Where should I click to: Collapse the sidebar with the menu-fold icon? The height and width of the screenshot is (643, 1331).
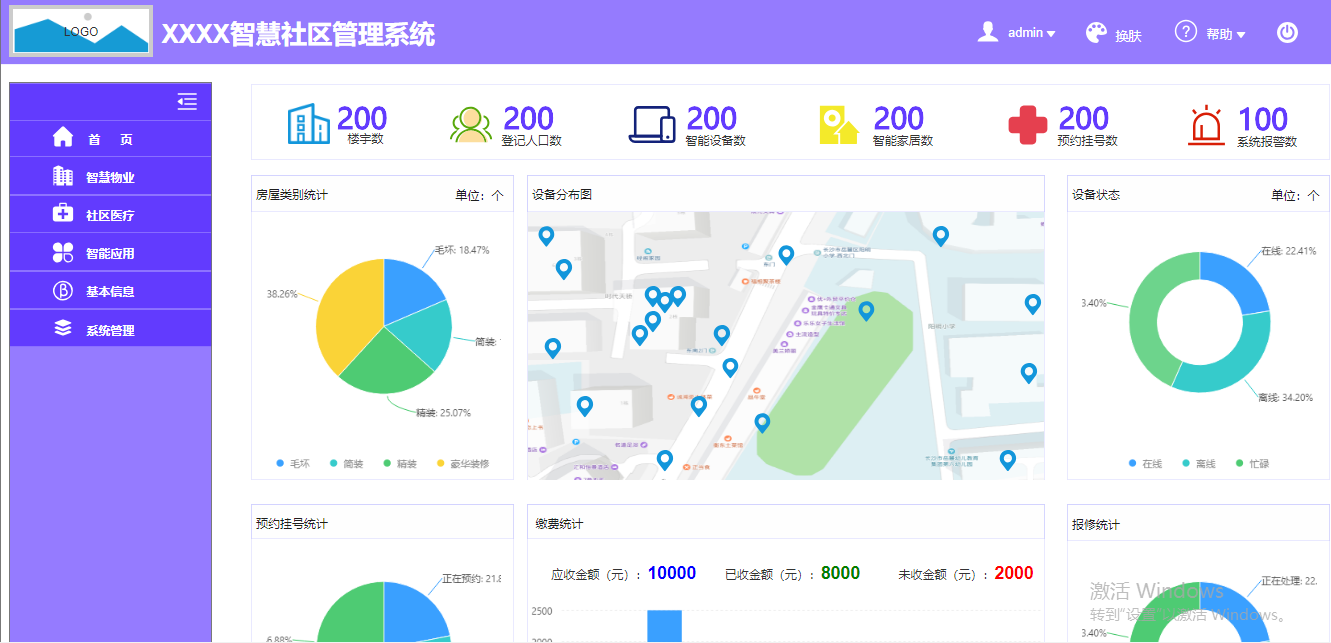[x=187, y=101]
